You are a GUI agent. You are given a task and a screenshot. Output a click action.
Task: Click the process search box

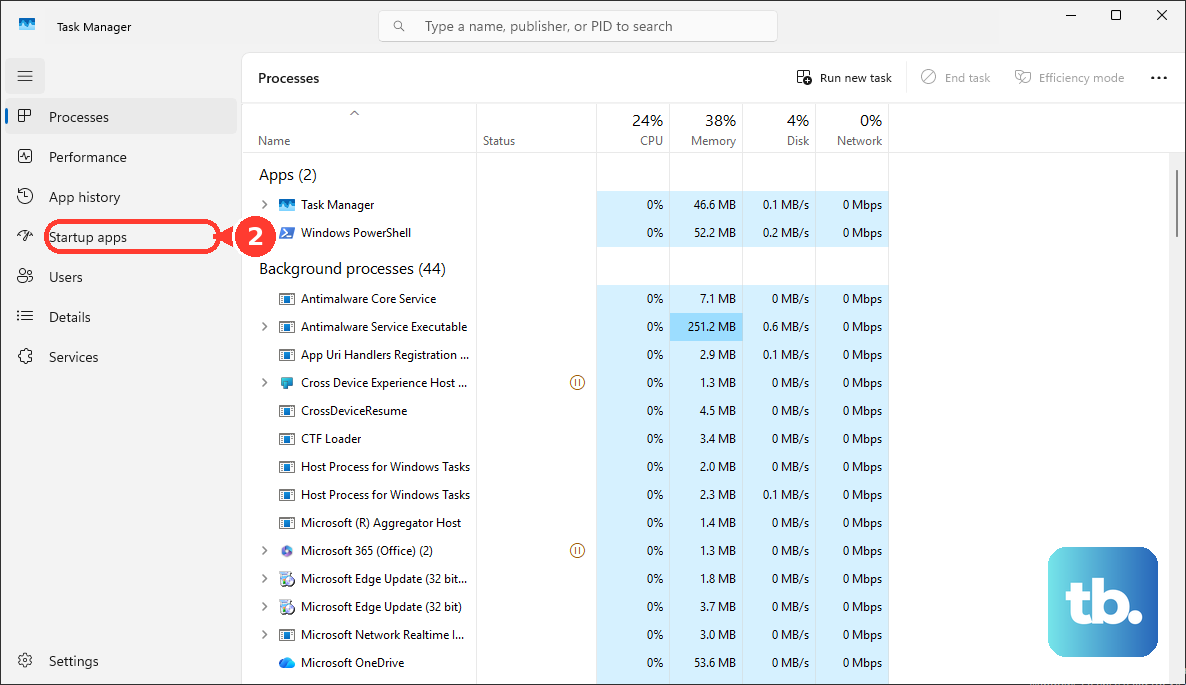coord(578,26)
